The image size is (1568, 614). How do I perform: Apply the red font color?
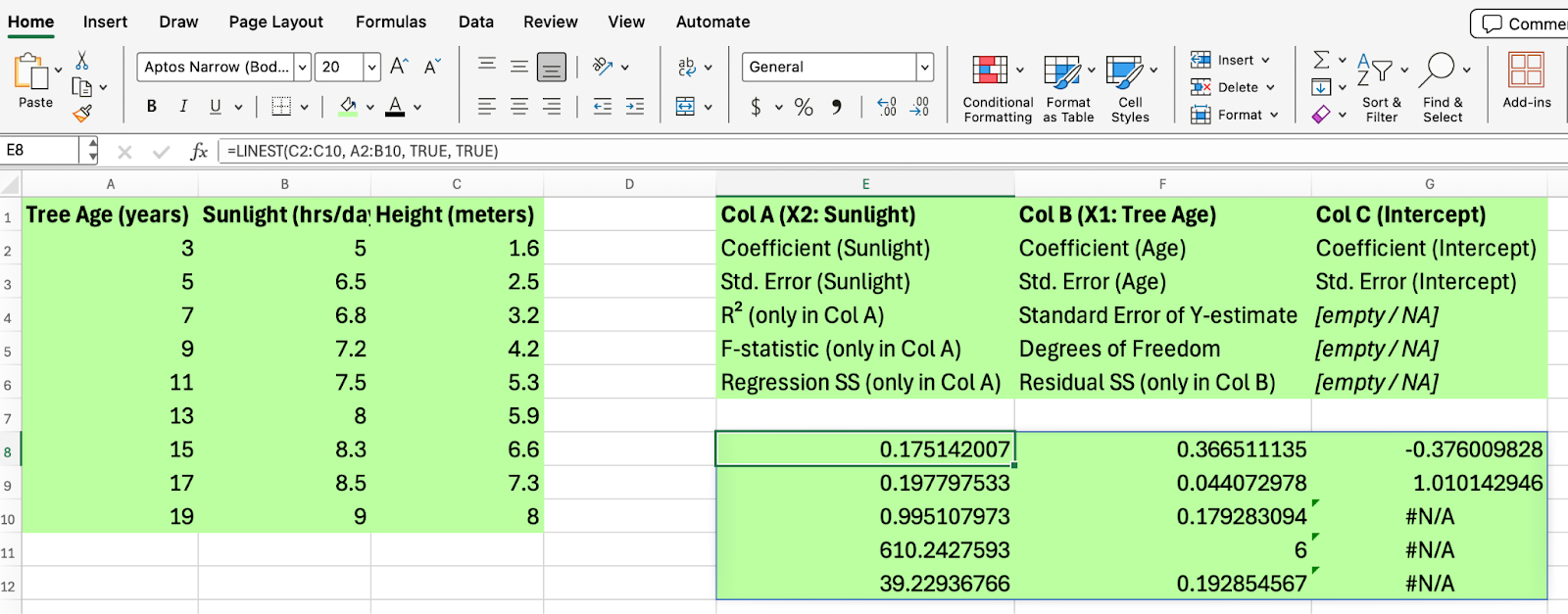click(395, 106)
